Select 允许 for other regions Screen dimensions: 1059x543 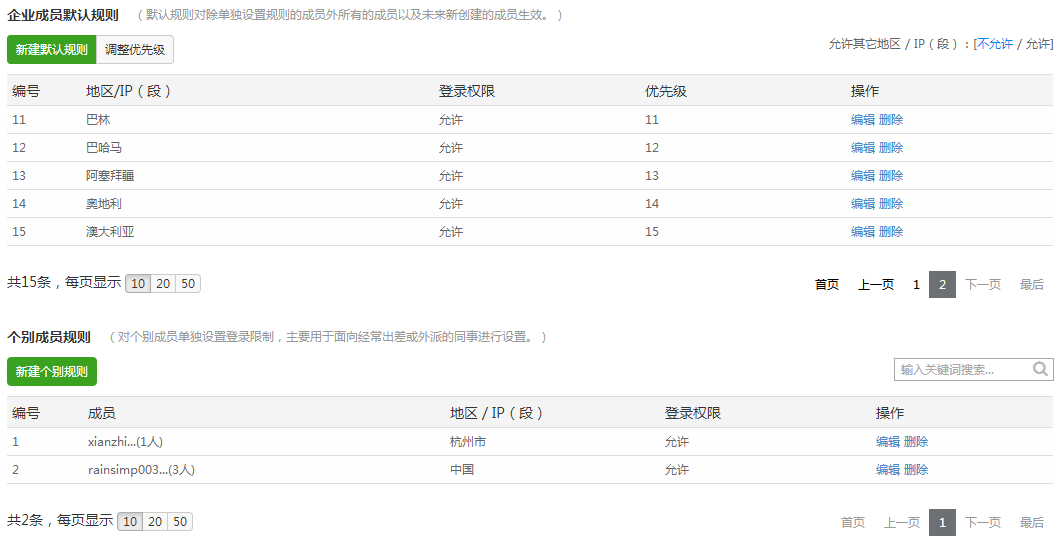point(1038,44)
